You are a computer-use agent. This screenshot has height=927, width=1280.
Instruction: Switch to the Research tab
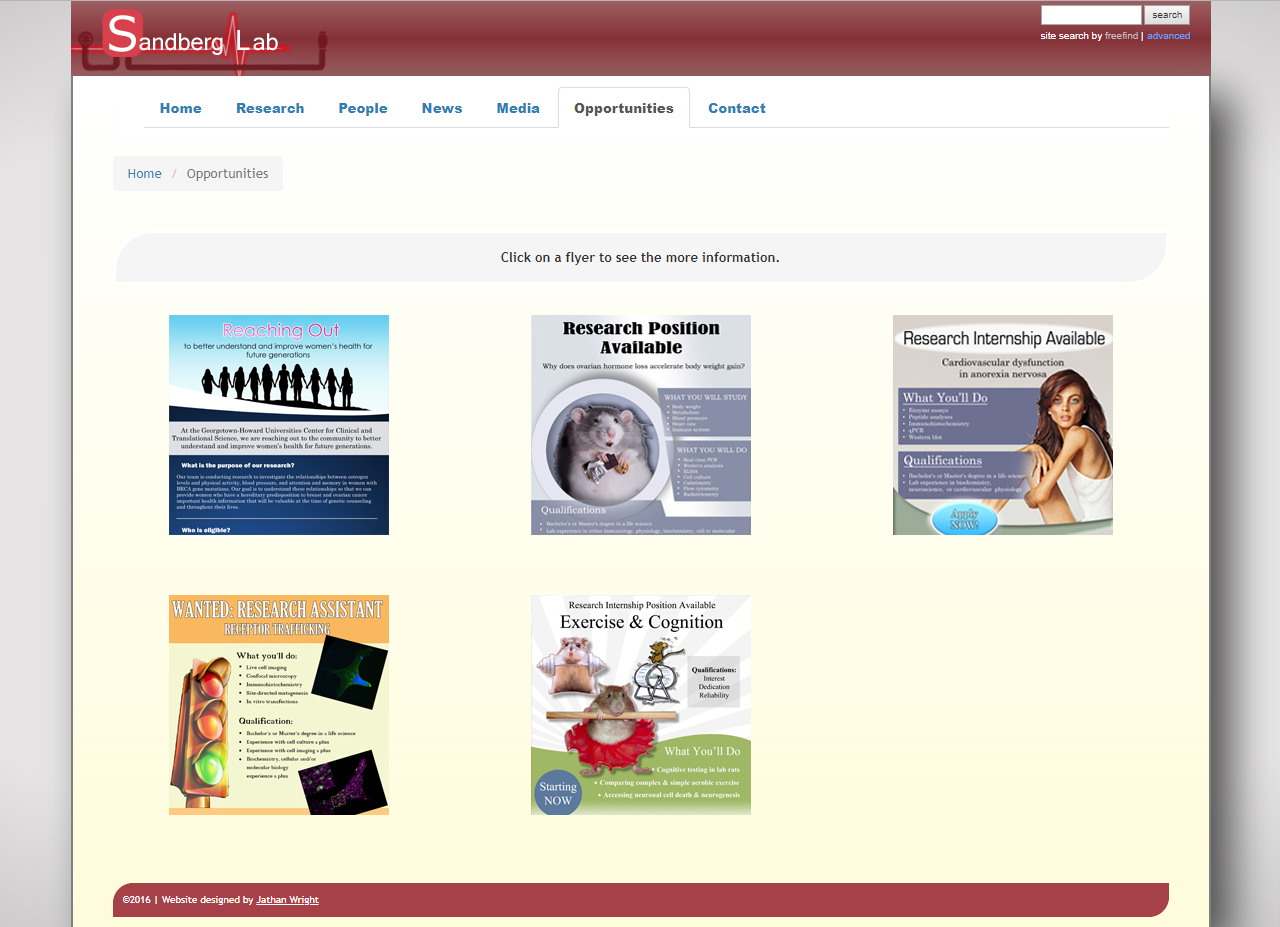(x=270, y=108)
